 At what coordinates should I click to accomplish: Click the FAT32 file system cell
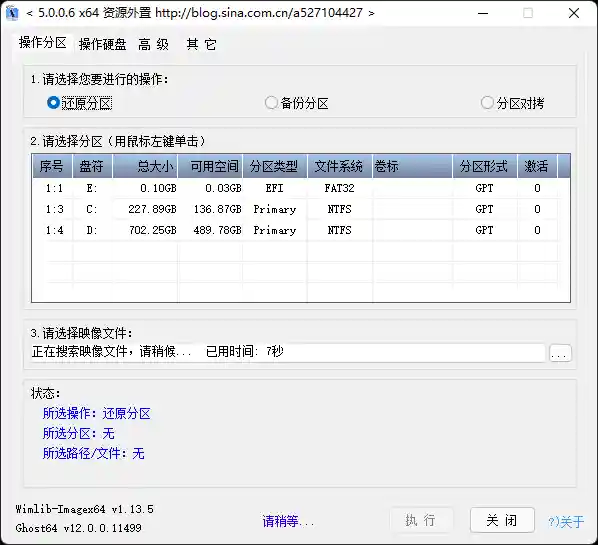[339, 188]
